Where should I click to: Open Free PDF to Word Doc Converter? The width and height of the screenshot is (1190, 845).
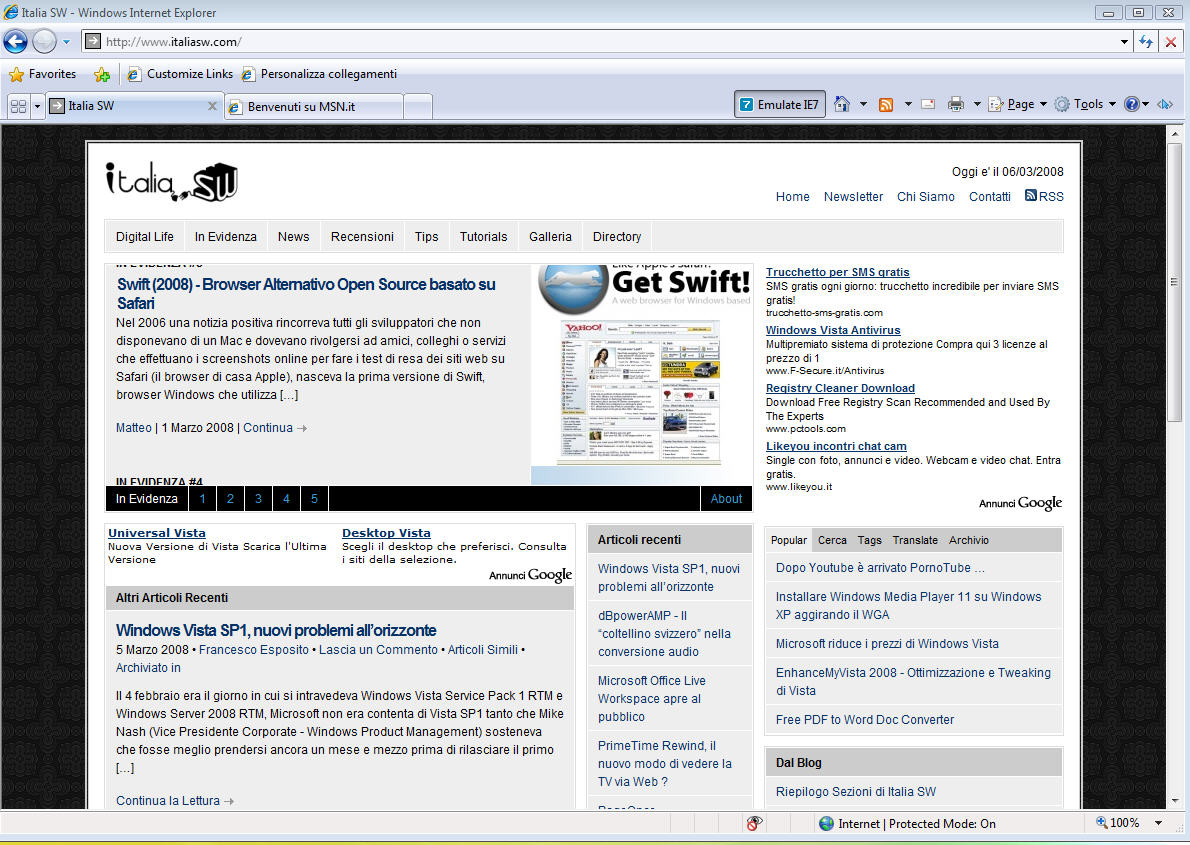point(864,720)
